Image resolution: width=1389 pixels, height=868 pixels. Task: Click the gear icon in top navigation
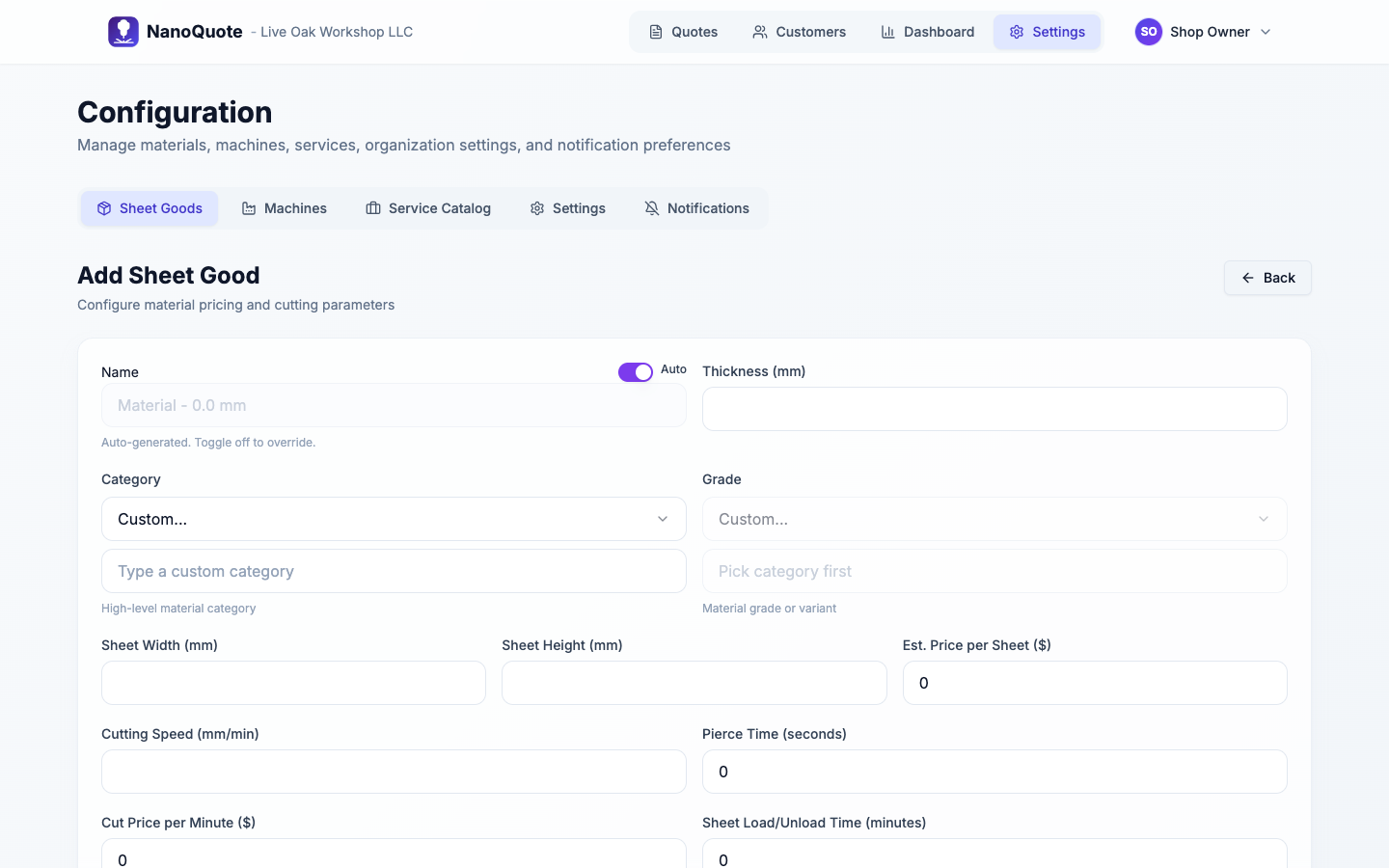click(1017, 32)
